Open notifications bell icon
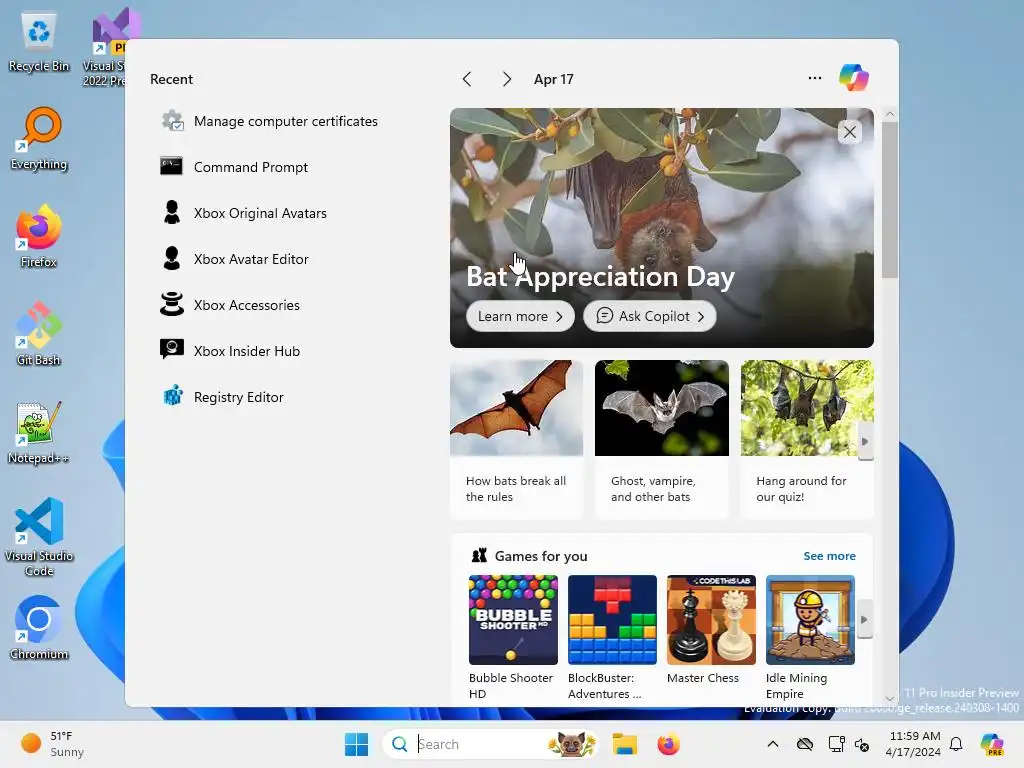 (956, 744)
